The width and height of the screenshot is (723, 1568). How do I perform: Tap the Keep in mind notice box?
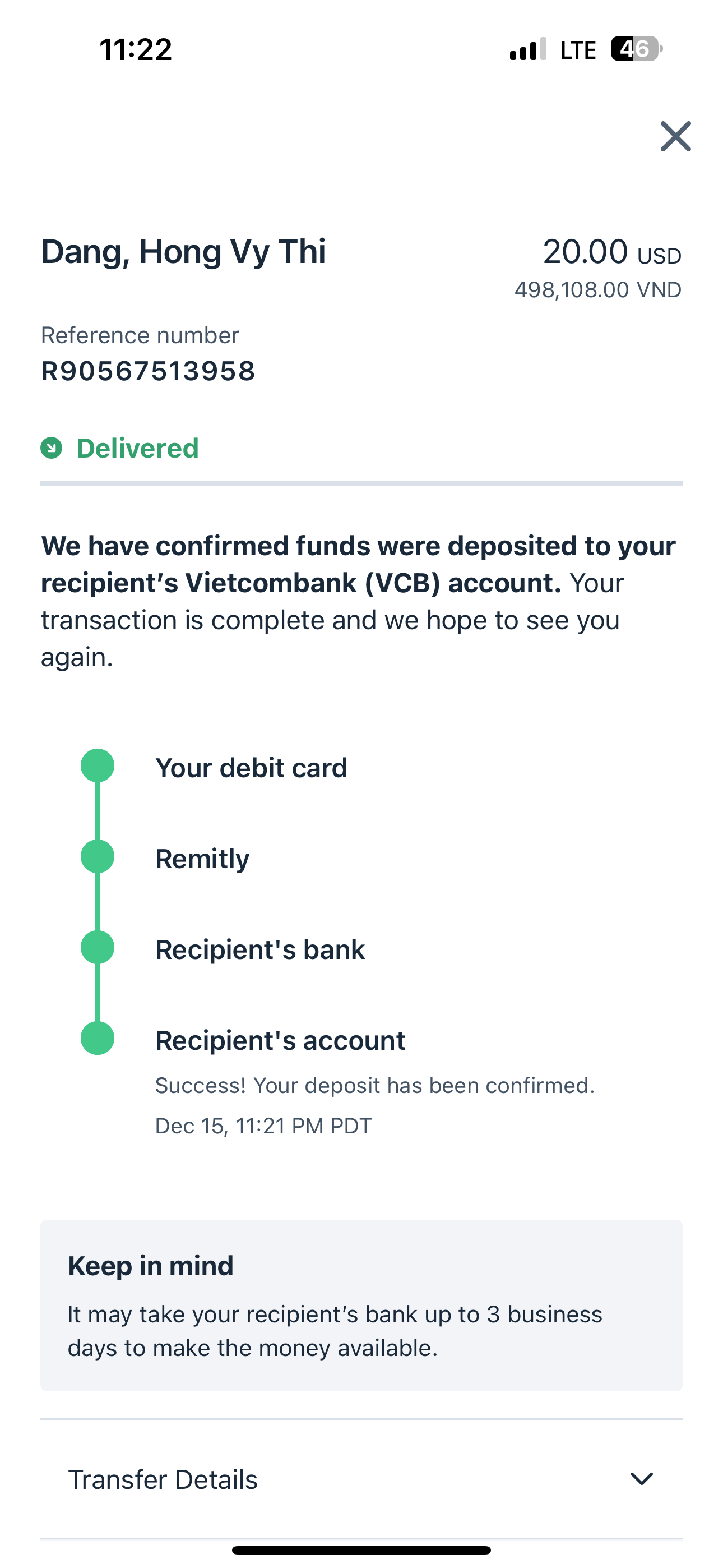point(361,1305)
